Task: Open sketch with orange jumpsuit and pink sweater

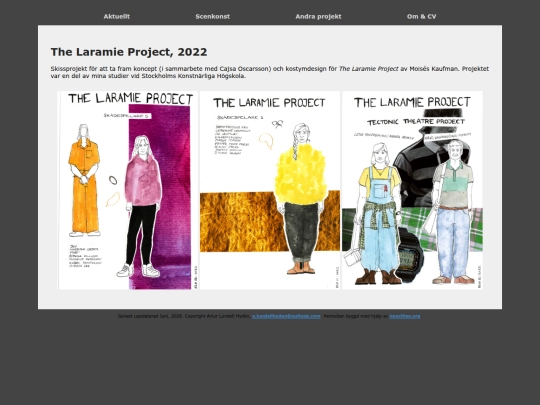Action: pyautogui.click(x=127, y=190)
